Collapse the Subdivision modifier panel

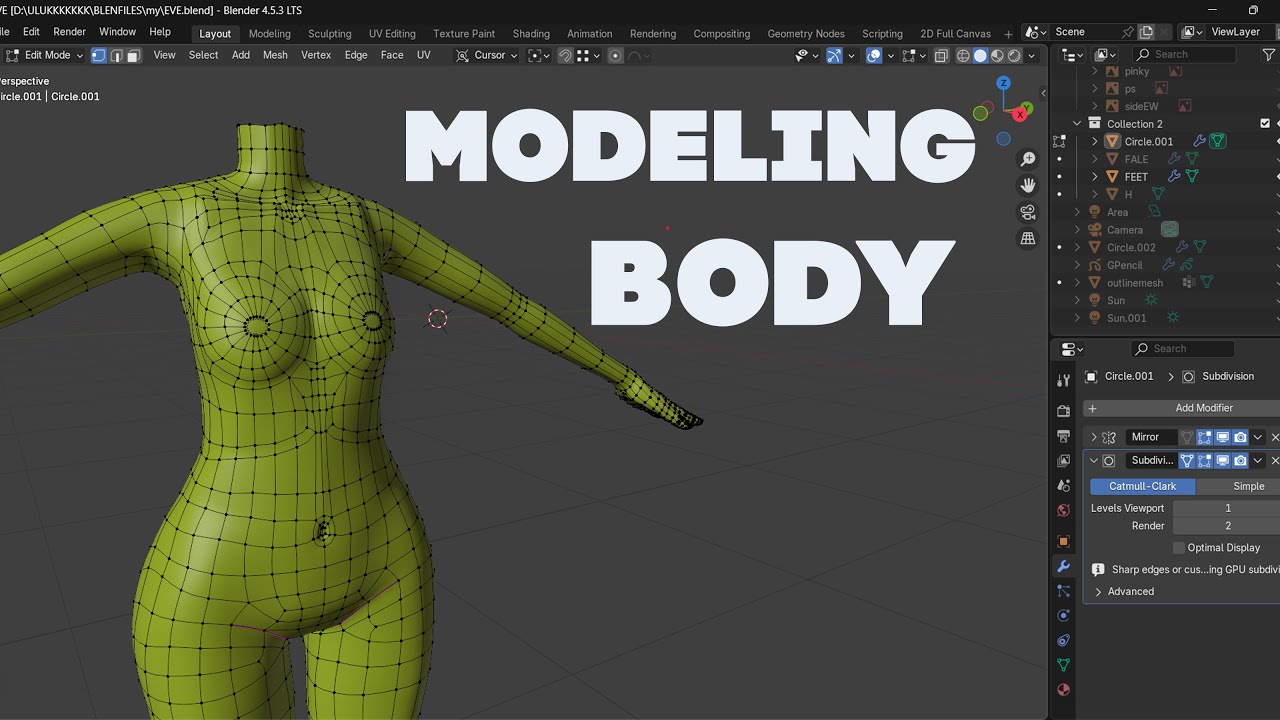(x=1094, y=461)
